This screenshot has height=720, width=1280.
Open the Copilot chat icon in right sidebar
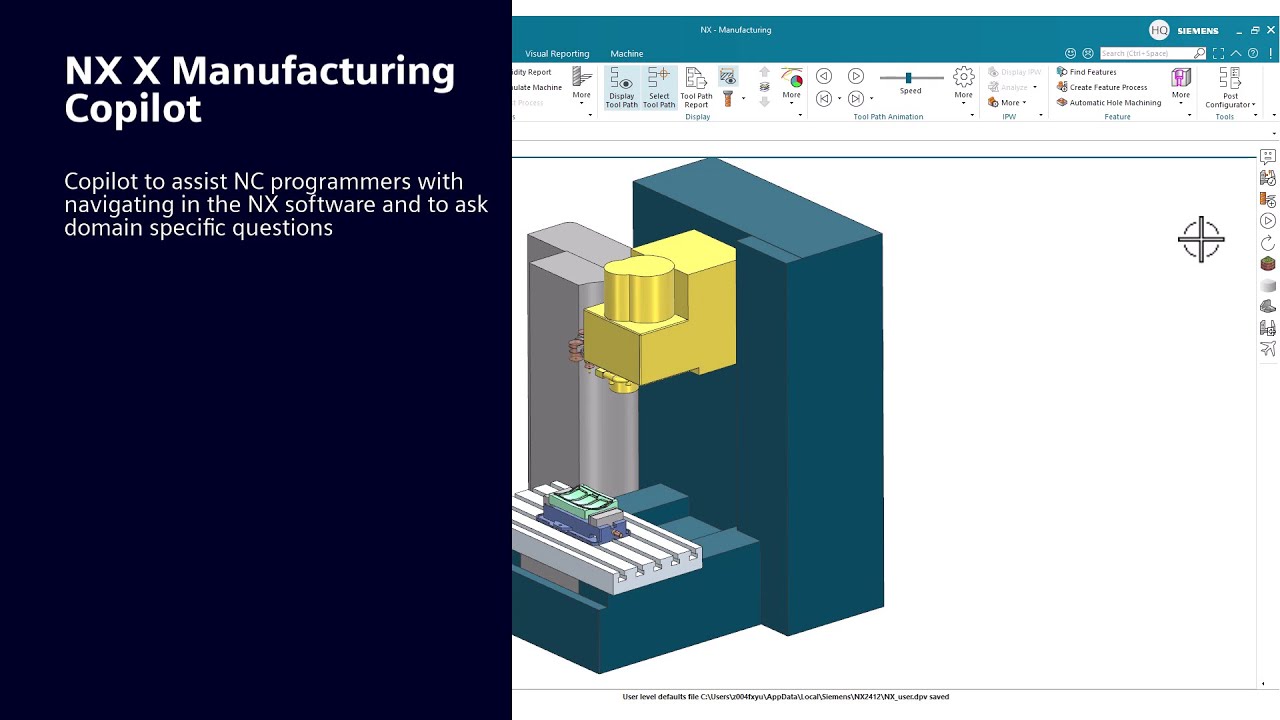click(1268, 157)
